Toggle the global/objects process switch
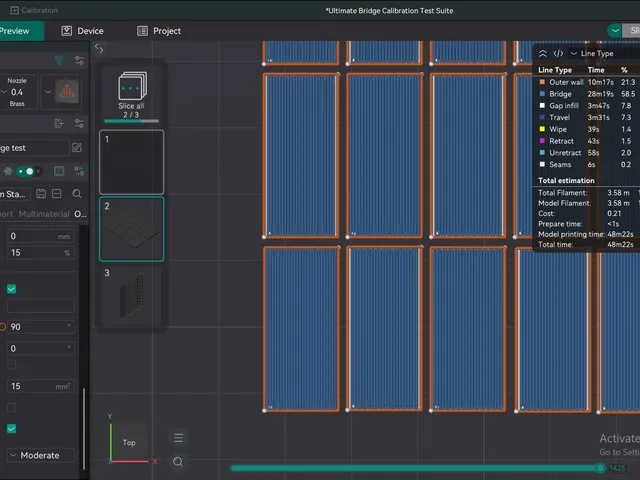 29,171
